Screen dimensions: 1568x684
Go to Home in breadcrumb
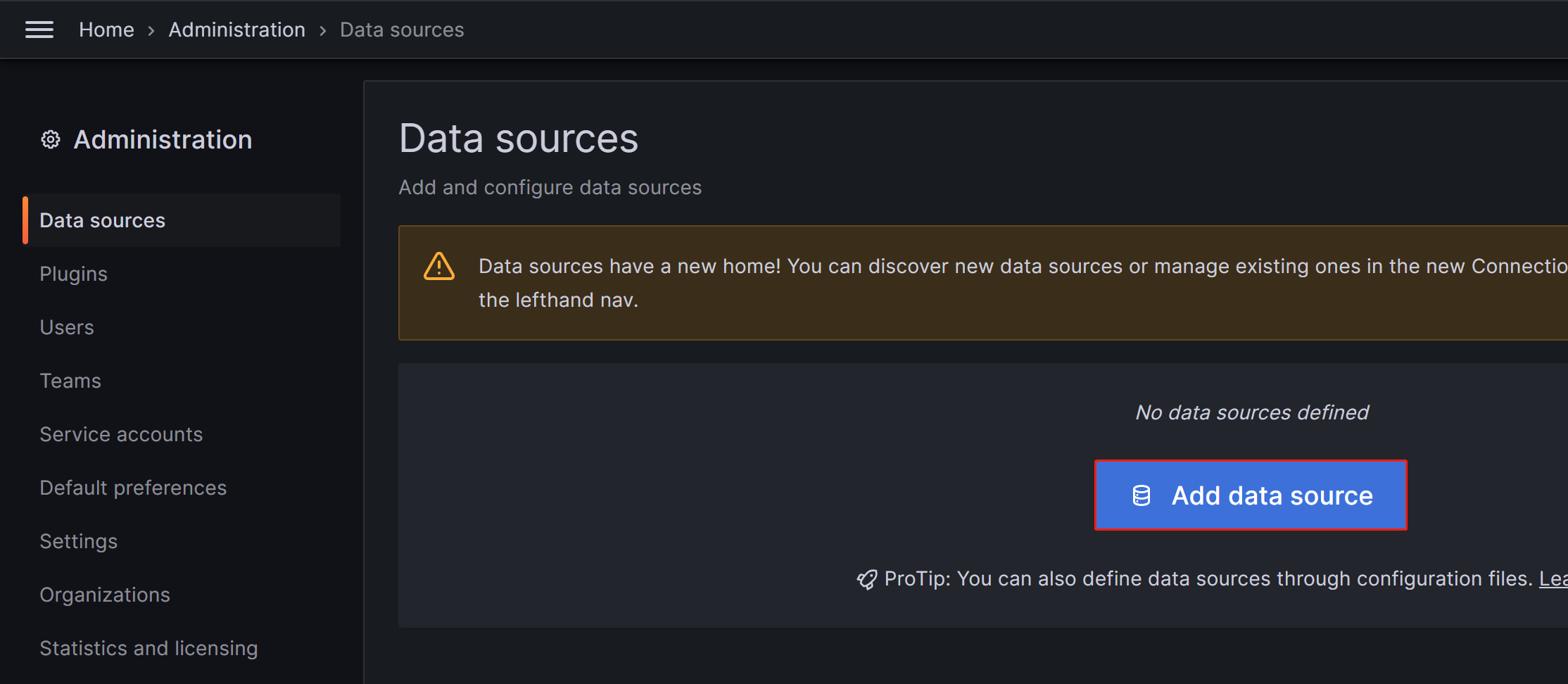tap(106, 30)
